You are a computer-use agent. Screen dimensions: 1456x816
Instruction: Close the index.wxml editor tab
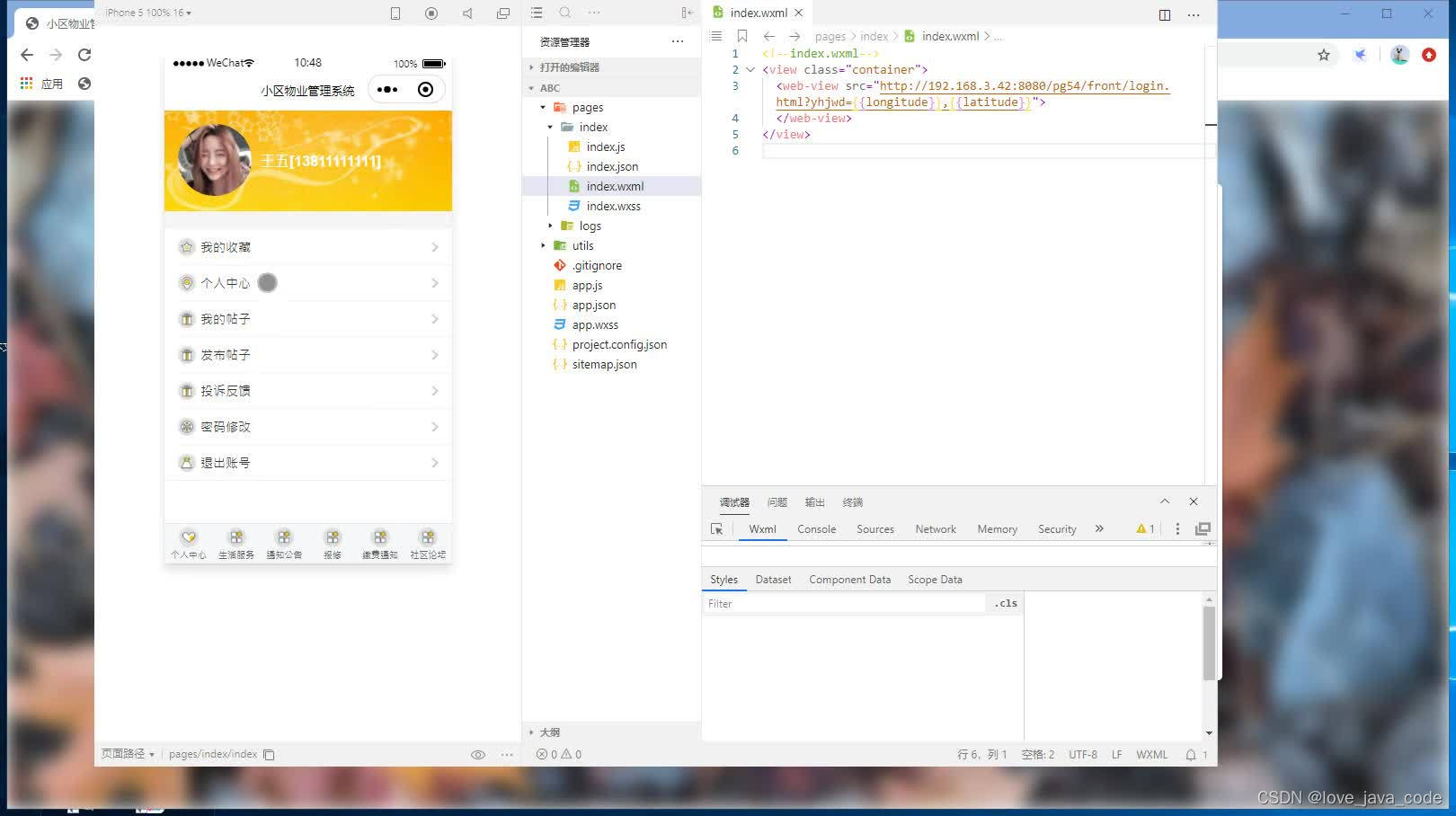click(x=798, y=13)
